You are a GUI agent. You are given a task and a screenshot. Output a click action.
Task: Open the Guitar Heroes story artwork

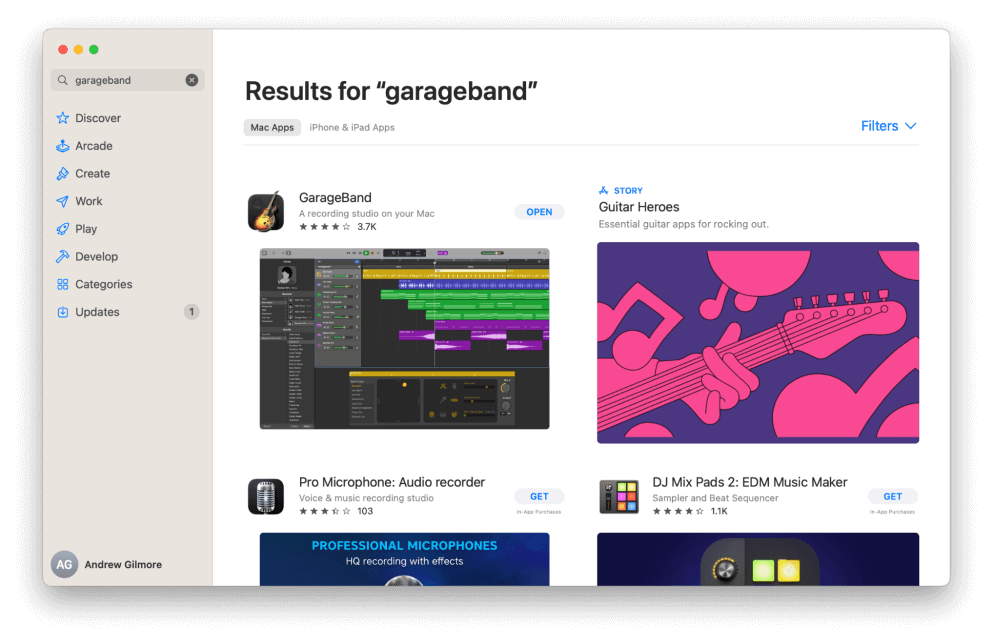coord(758,343)
